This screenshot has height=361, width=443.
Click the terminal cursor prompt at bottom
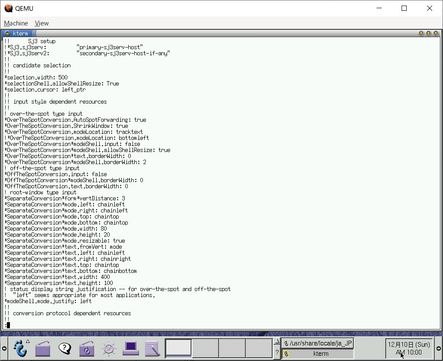pos(7,325)
